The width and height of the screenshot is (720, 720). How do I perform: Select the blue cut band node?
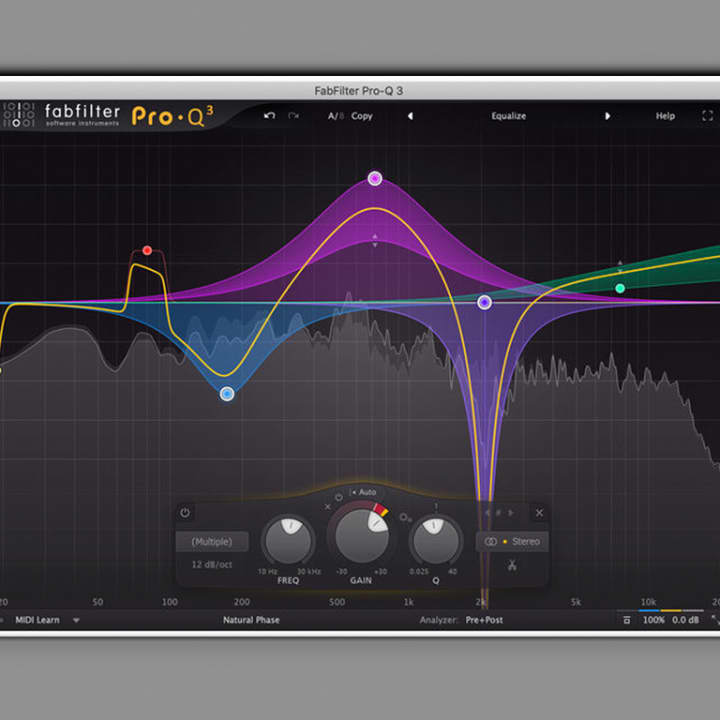(227, 394)
